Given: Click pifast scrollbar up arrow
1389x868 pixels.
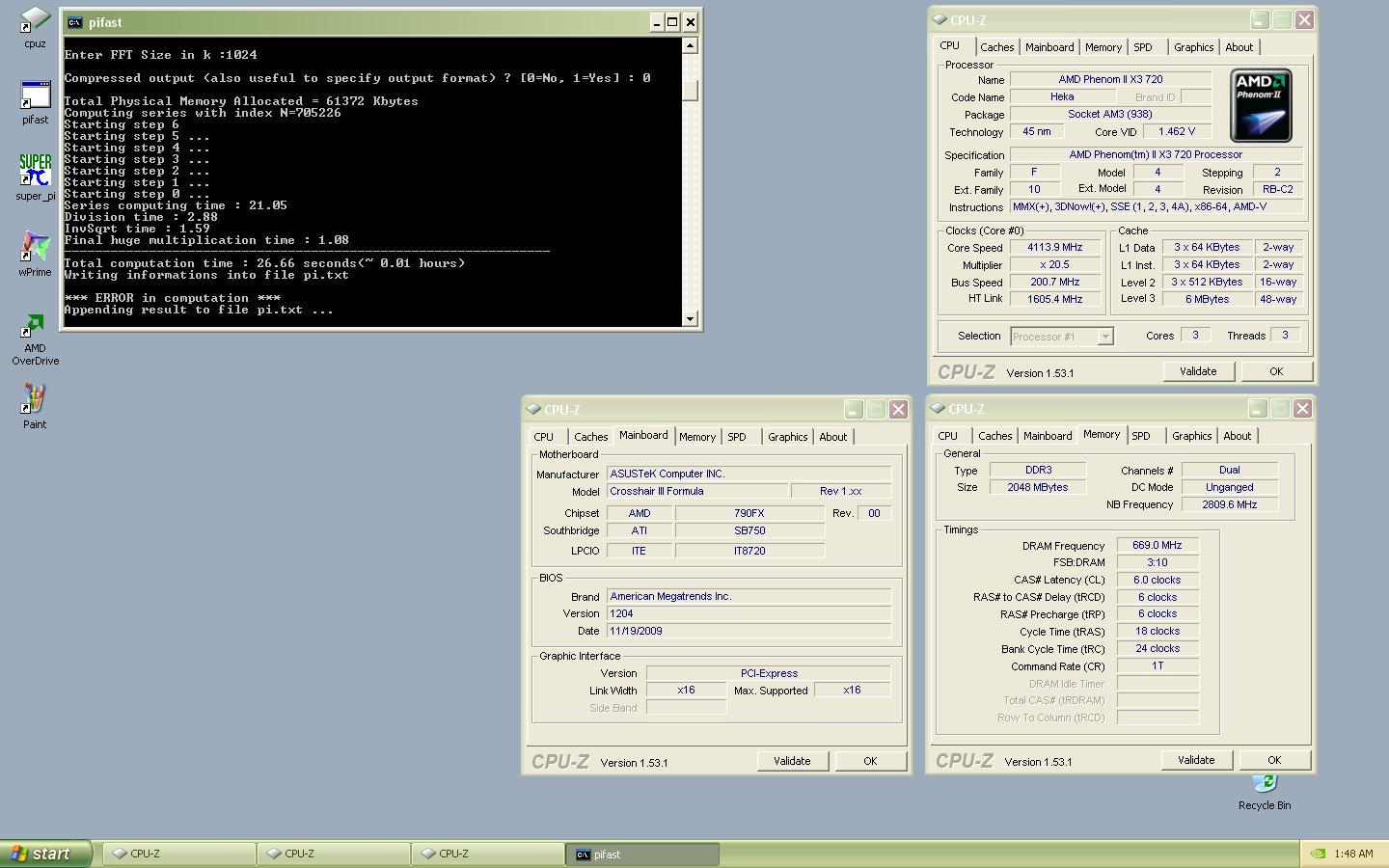Looking at the screenshot, I should point(690,45).
